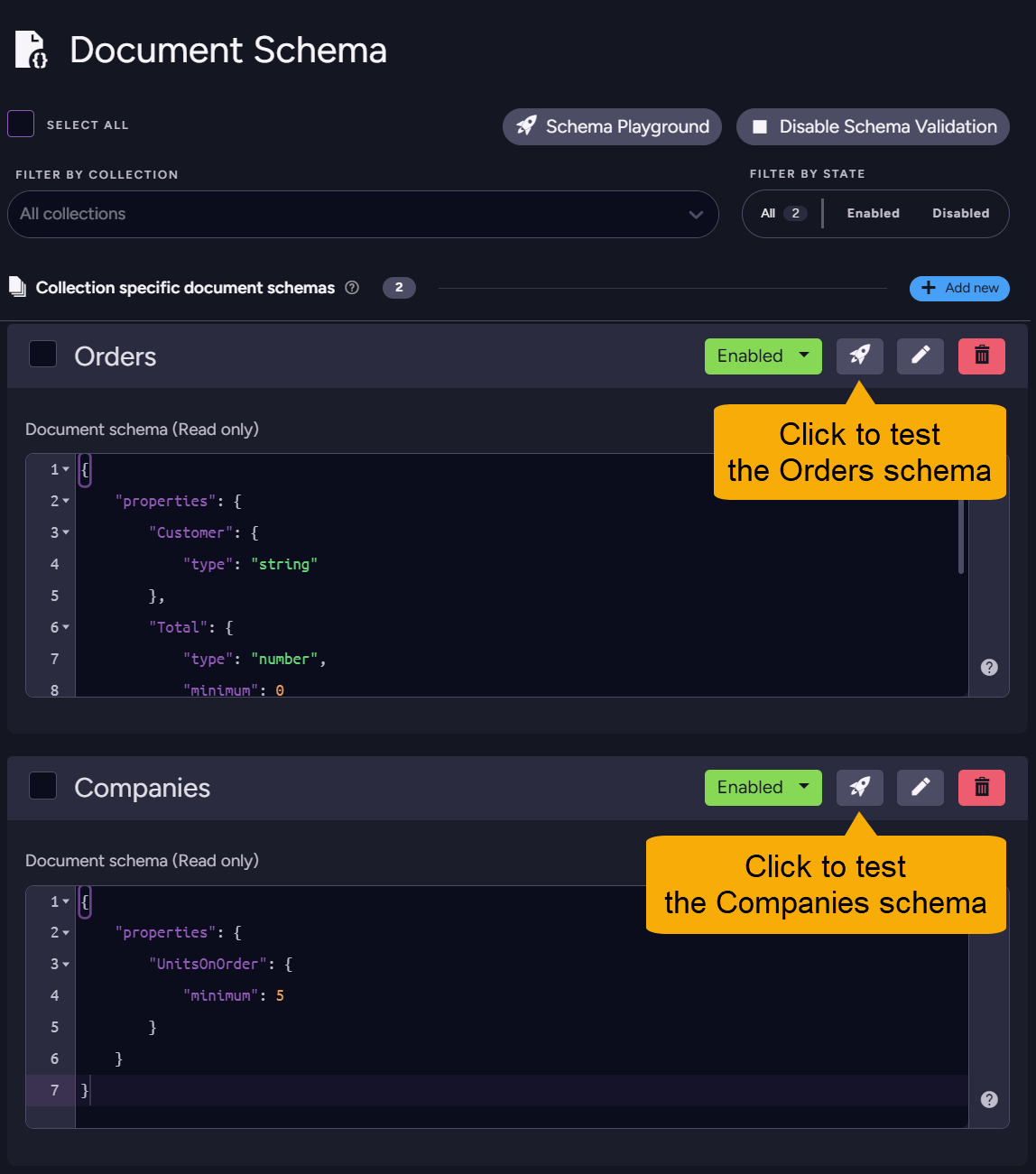This screenshot has height=1174, width=1036.
Task: Test the Companies schema with the rocket icon
Action: pos(859,787)
